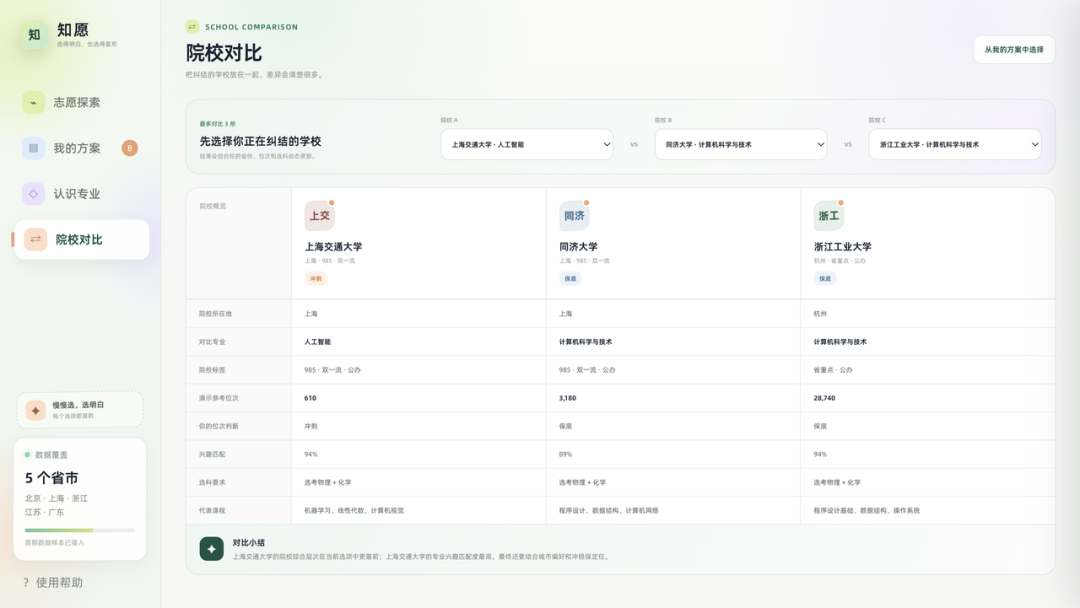This screenshot has width=1080, height=608.
Task: Click the 知 app logo icon
Action: coord(34,34)
